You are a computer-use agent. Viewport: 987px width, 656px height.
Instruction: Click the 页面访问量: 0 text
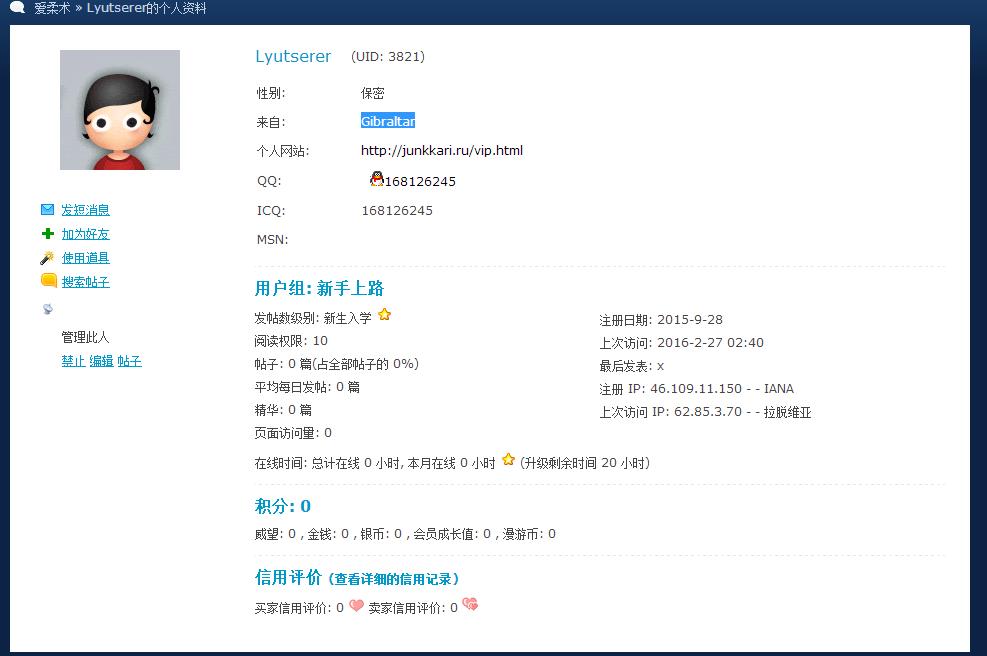(x=293, y=433)
